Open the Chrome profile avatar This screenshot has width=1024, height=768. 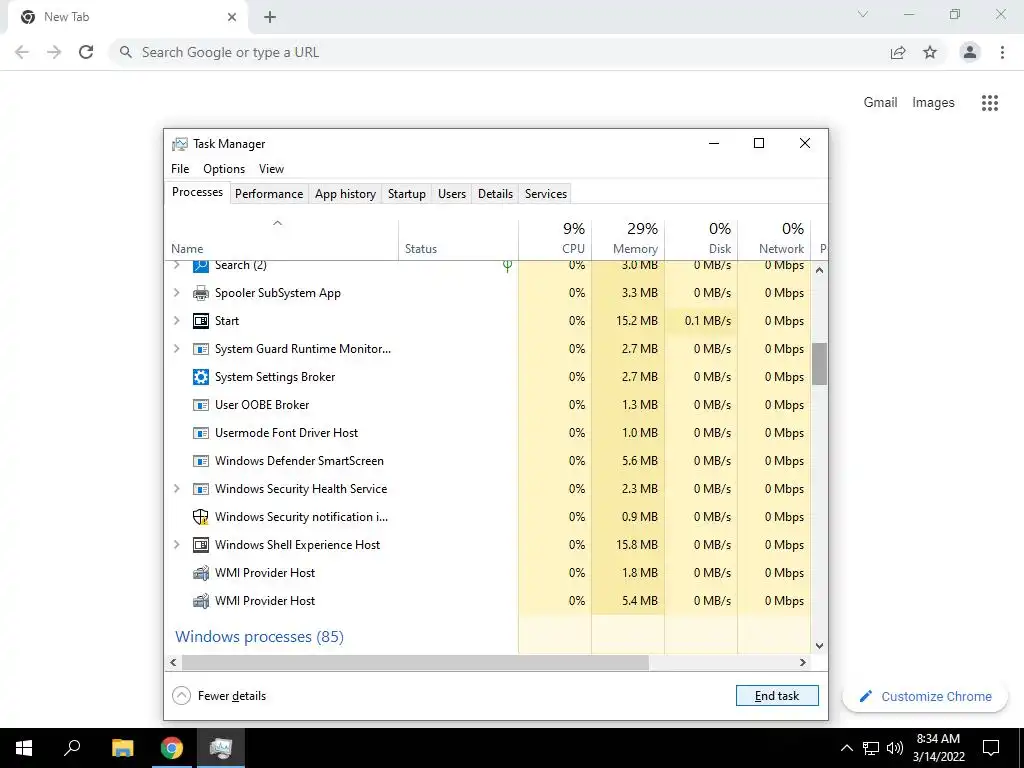tap(970, 52)
